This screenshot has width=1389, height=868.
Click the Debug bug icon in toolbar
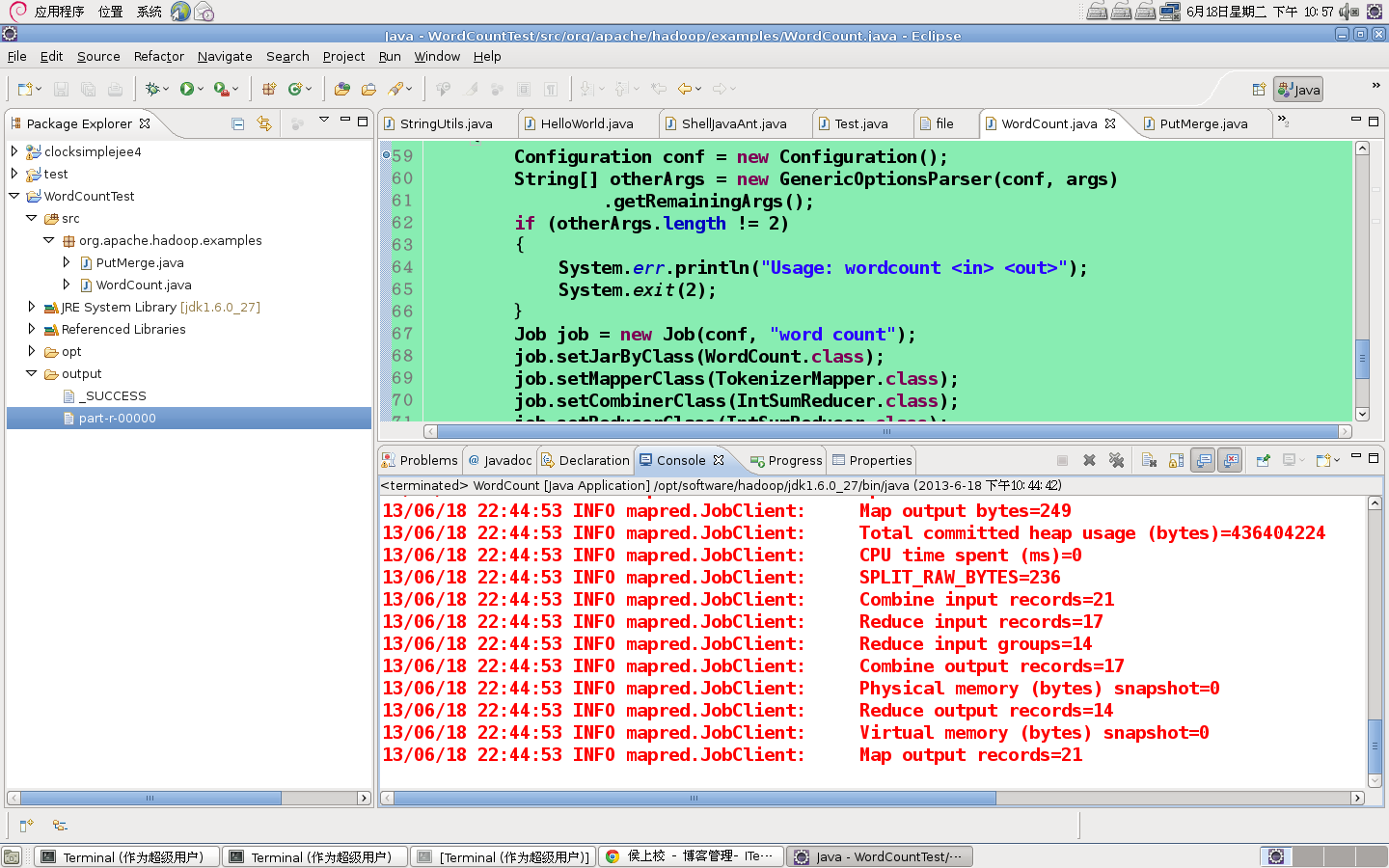tap(151, 89)
